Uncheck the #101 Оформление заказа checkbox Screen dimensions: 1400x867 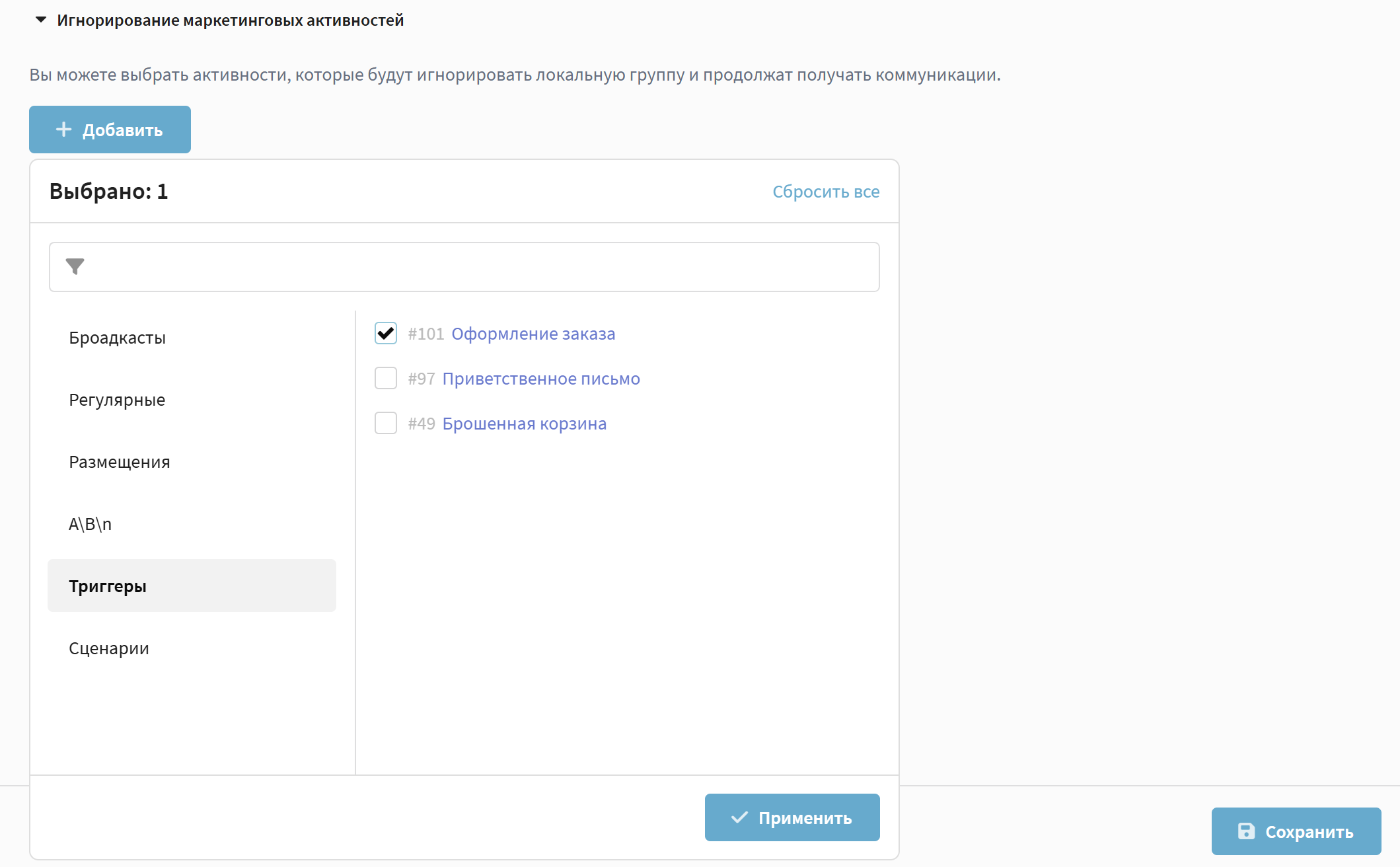click(386, 333)
